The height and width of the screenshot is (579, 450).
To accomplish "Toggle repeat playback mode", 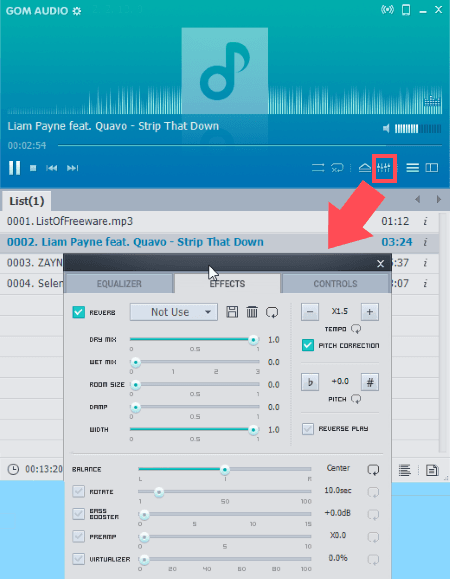I will [337, 168].
